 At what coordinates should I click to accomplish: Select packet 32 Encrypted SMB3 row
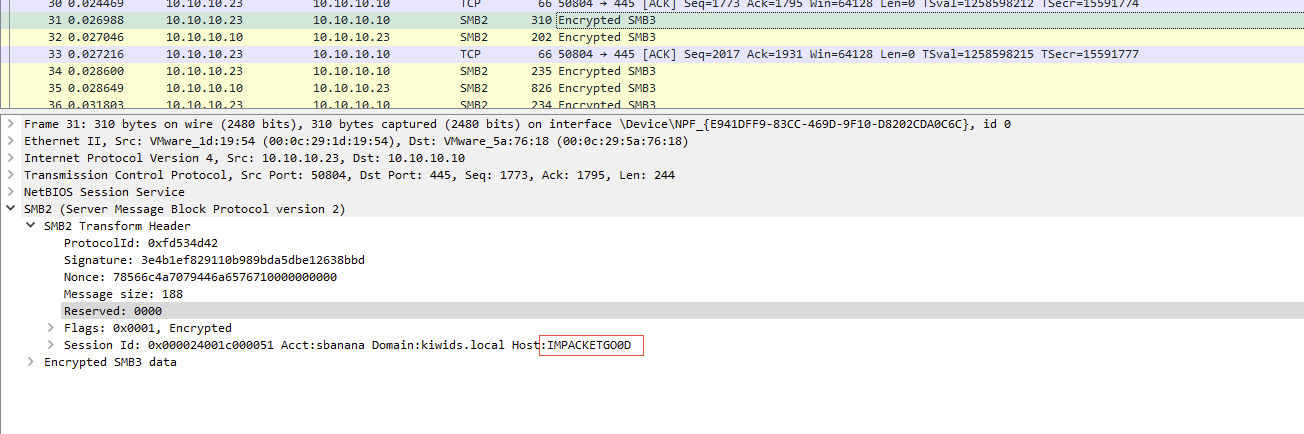[652, 37]
